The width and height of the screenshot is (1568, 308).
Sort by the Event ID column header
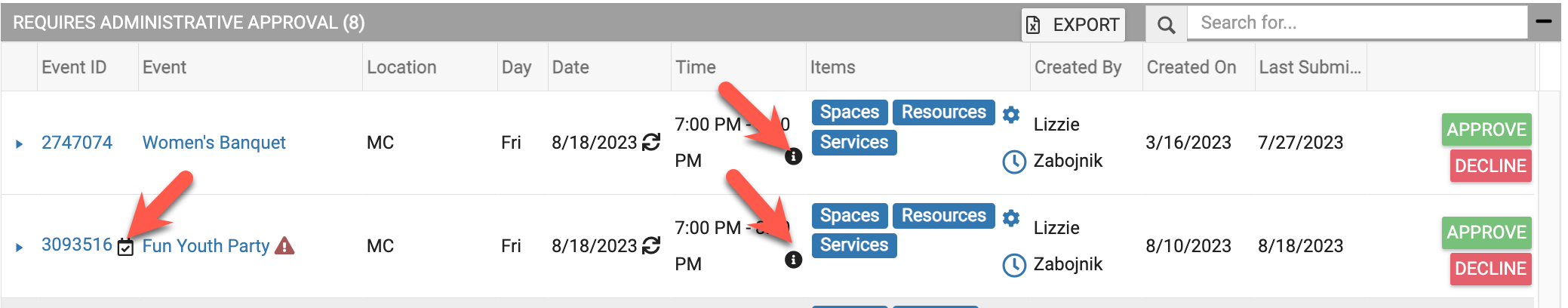(x=74, y=67)
